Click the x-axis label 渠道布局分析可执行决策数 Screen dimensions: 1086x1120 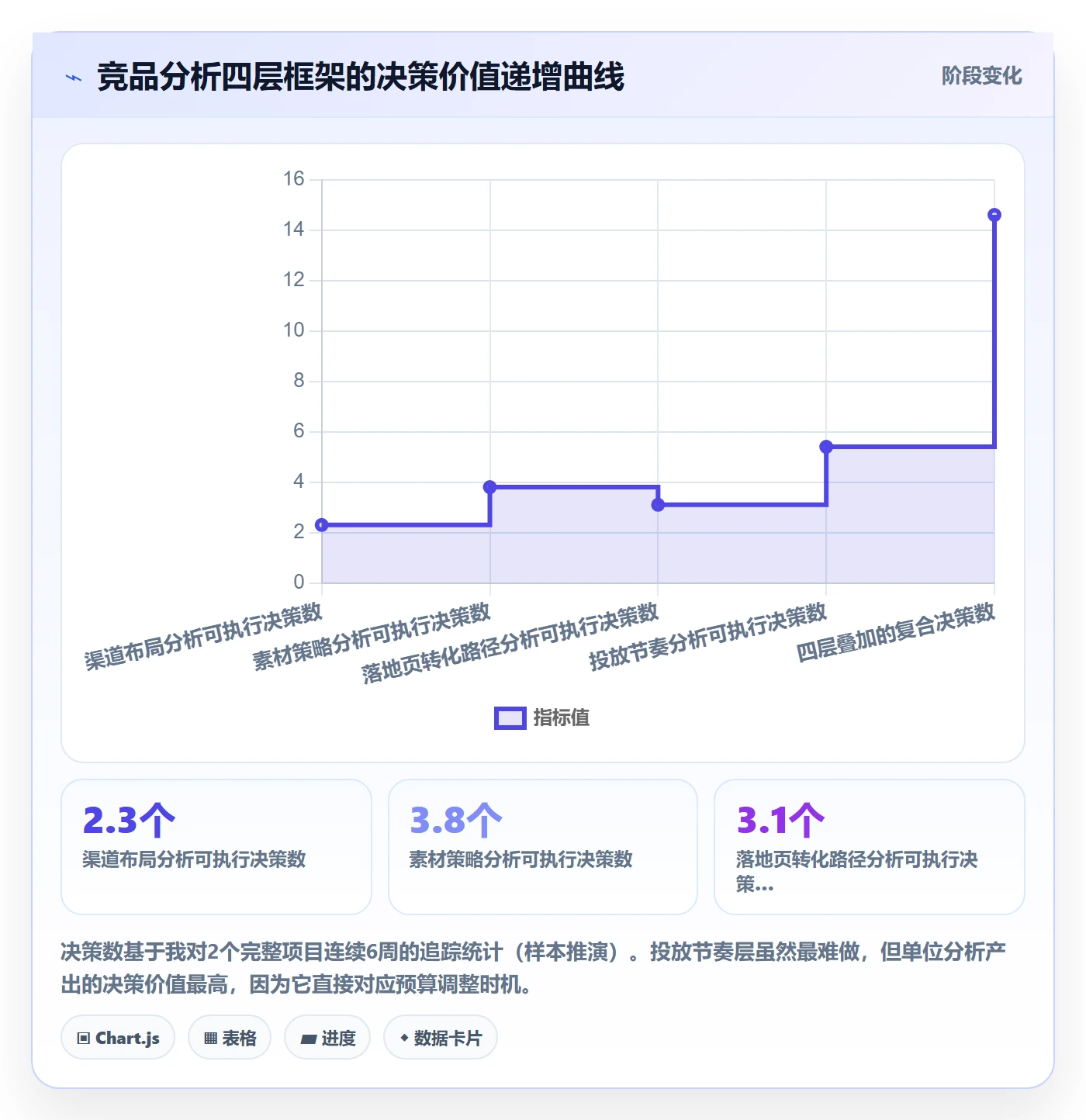(203, 636)
